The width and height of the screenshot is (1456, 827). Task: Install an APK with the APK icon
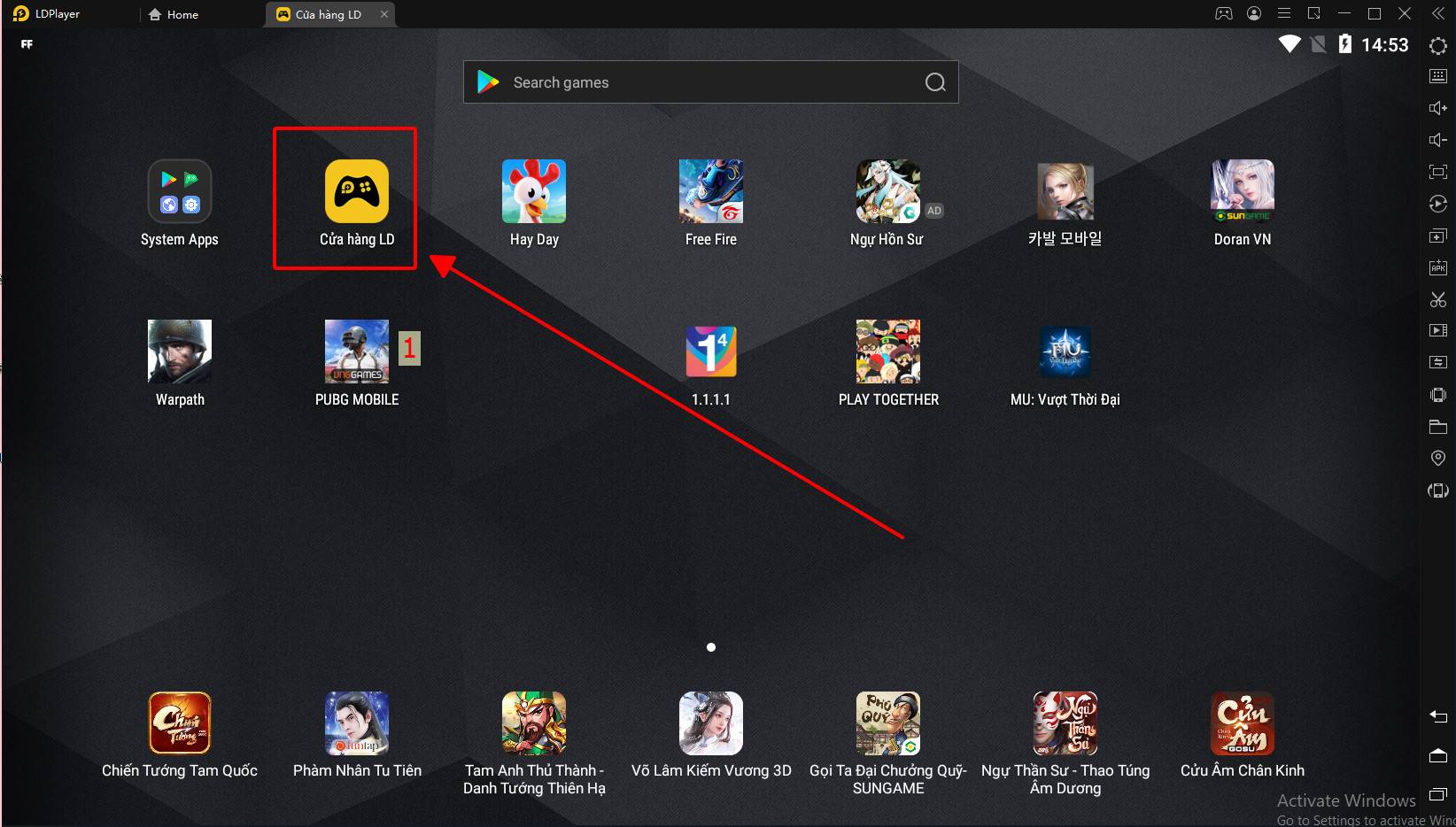[x=1437, y=267]
